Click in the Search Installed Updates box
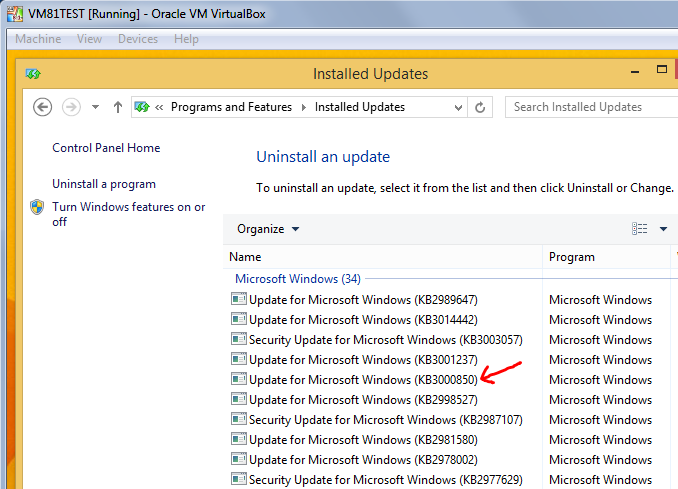This screenshot has width=678, height=489. coord(590,107)
